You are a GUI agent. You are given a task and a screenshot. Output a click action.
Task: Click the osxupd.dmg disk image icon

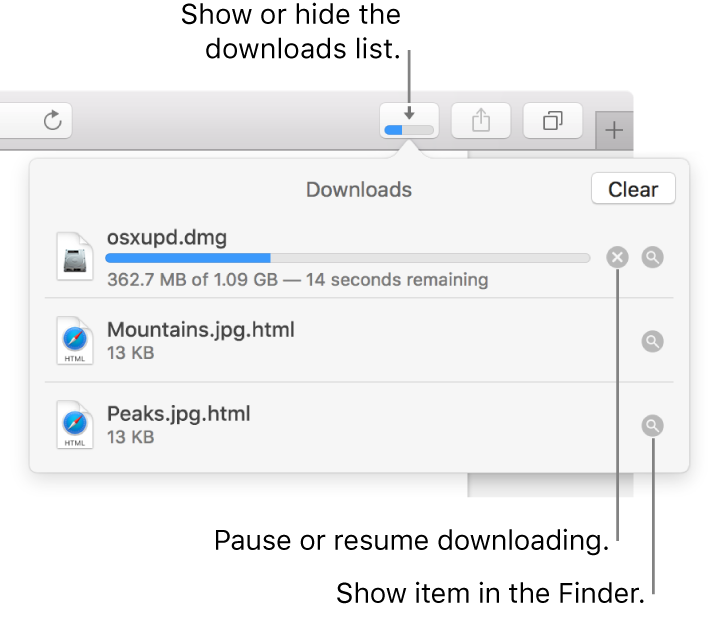point(76,258)
